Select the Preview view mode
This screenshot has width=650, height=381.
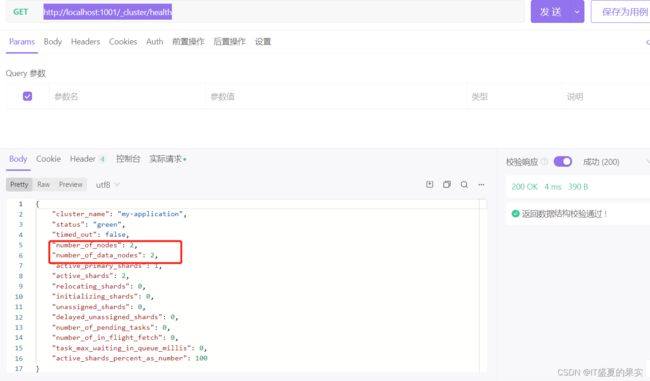70,184
